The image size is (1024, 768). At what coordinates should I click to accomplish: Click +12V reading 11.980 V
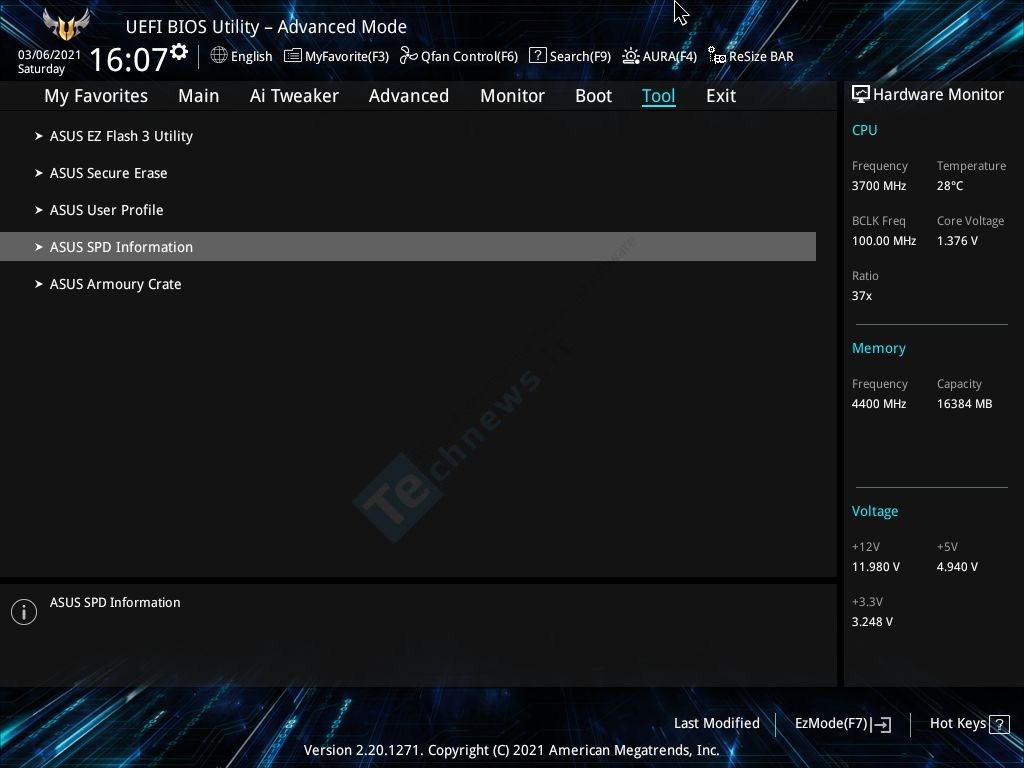click(x=876, y=567)
